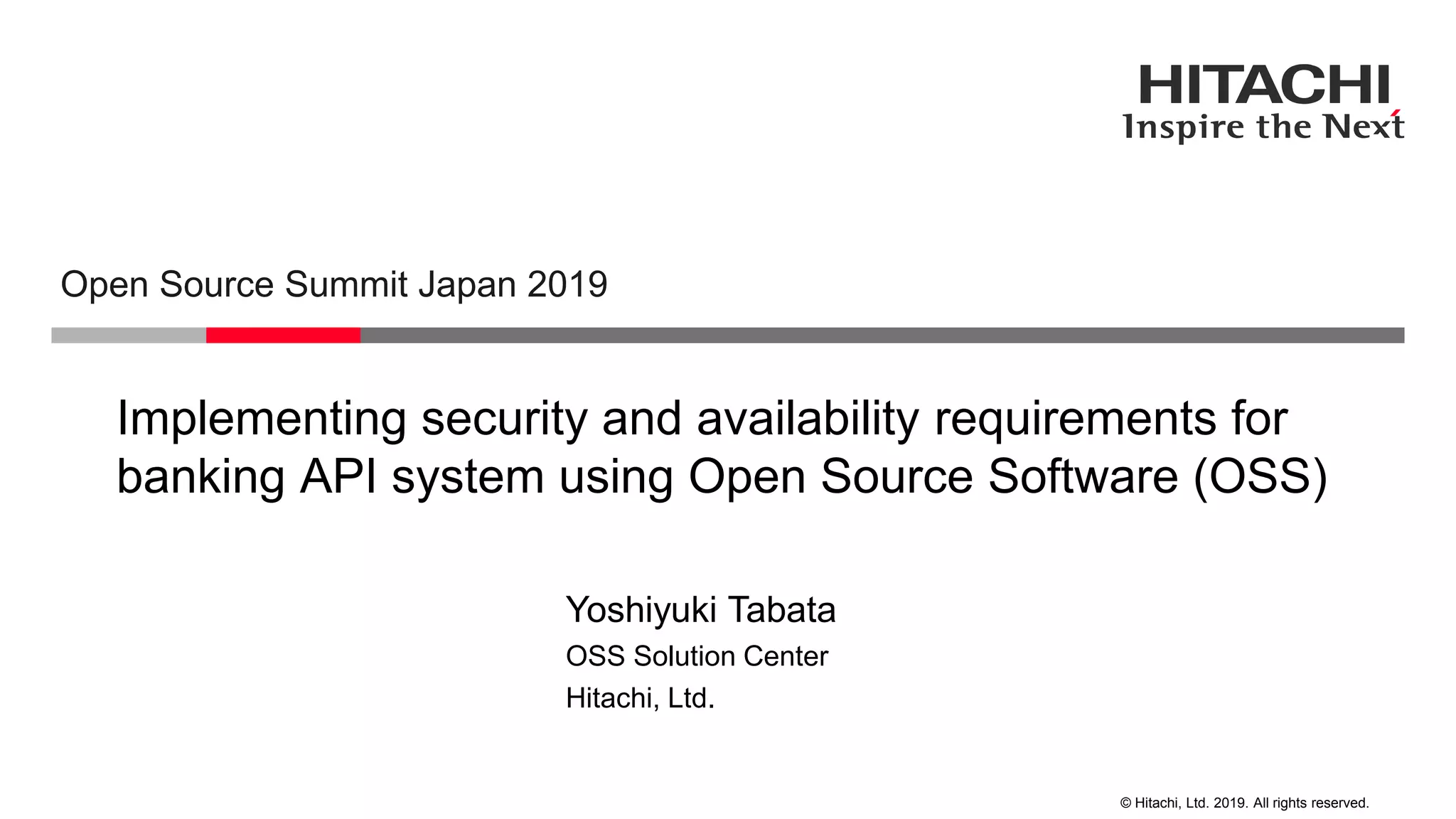This screenshot has width=1456, height=819.
Task: Click the 'Hitachi, Ltd.' affiliation text
Action: tap(640, 698)
